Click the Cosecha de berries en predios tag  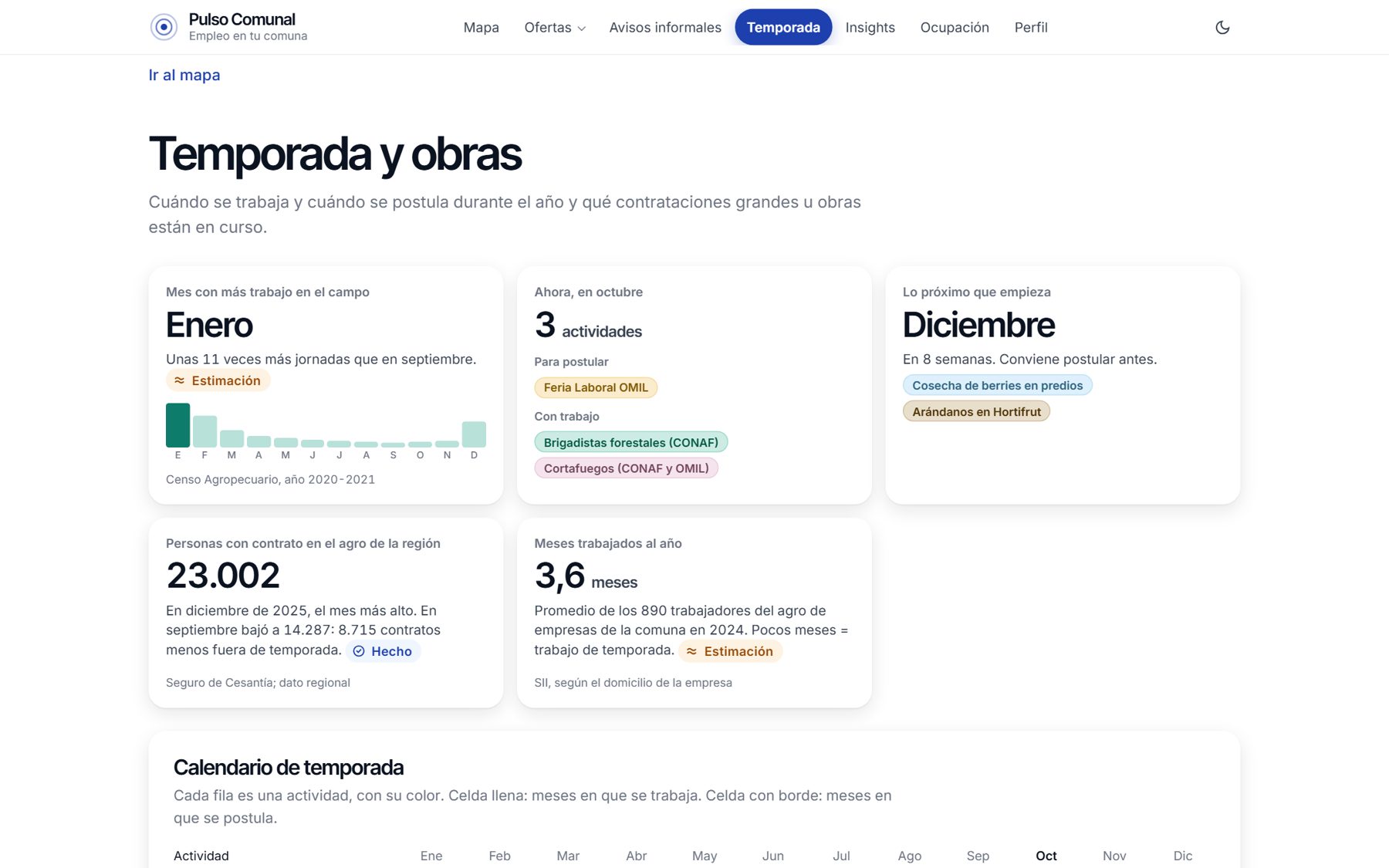997,385
